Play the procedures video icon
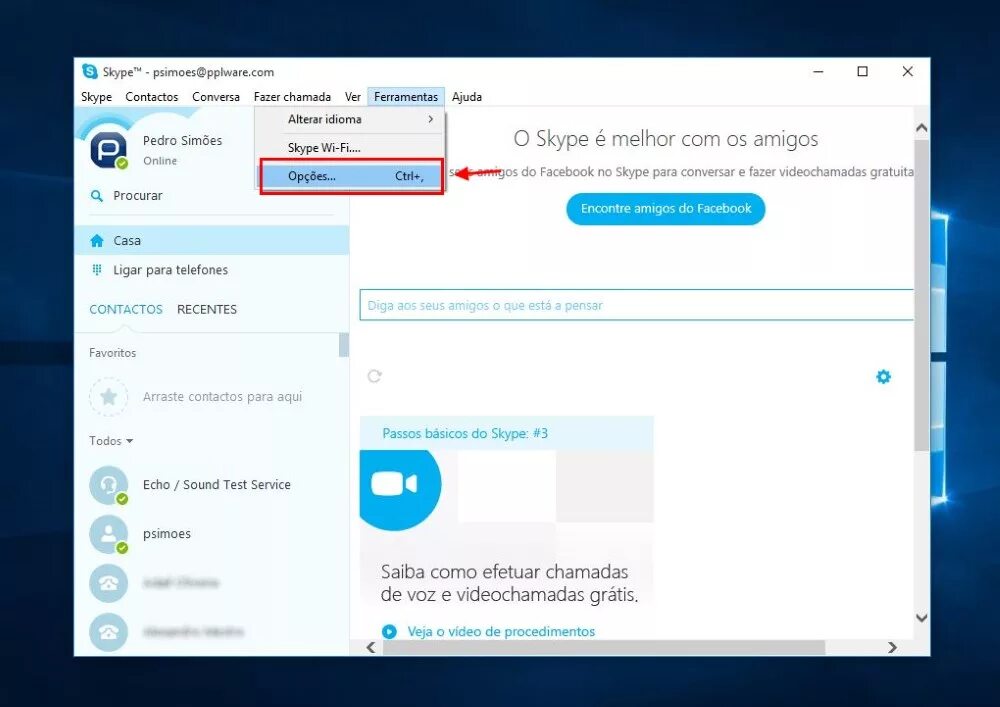Viewport: 1000px width, 707px height. coord(389,631)
